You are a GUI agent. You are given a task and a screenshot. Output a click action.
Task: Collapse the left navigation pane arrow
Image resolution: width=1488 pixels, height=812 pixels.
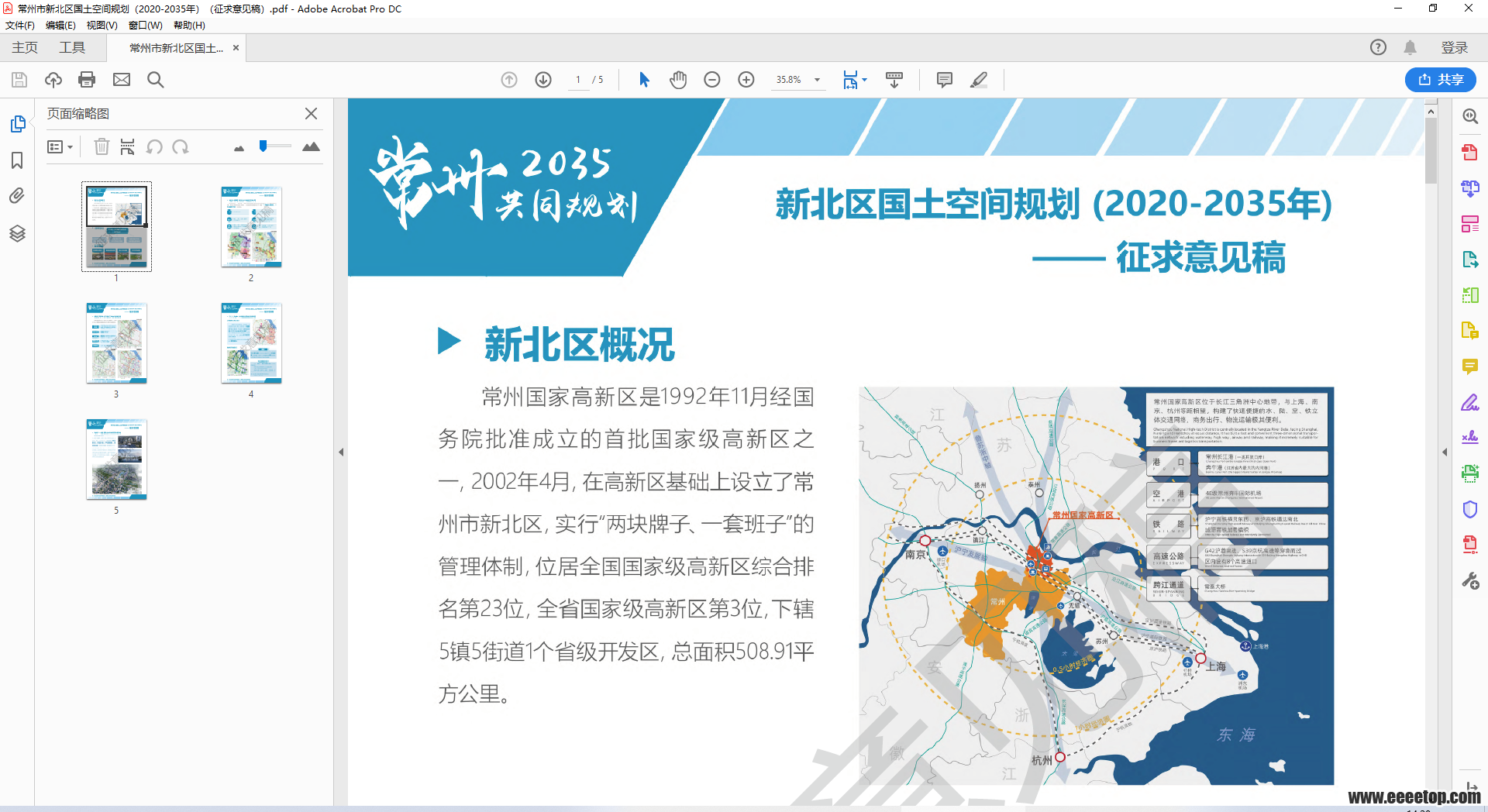(x=341, y=452)
